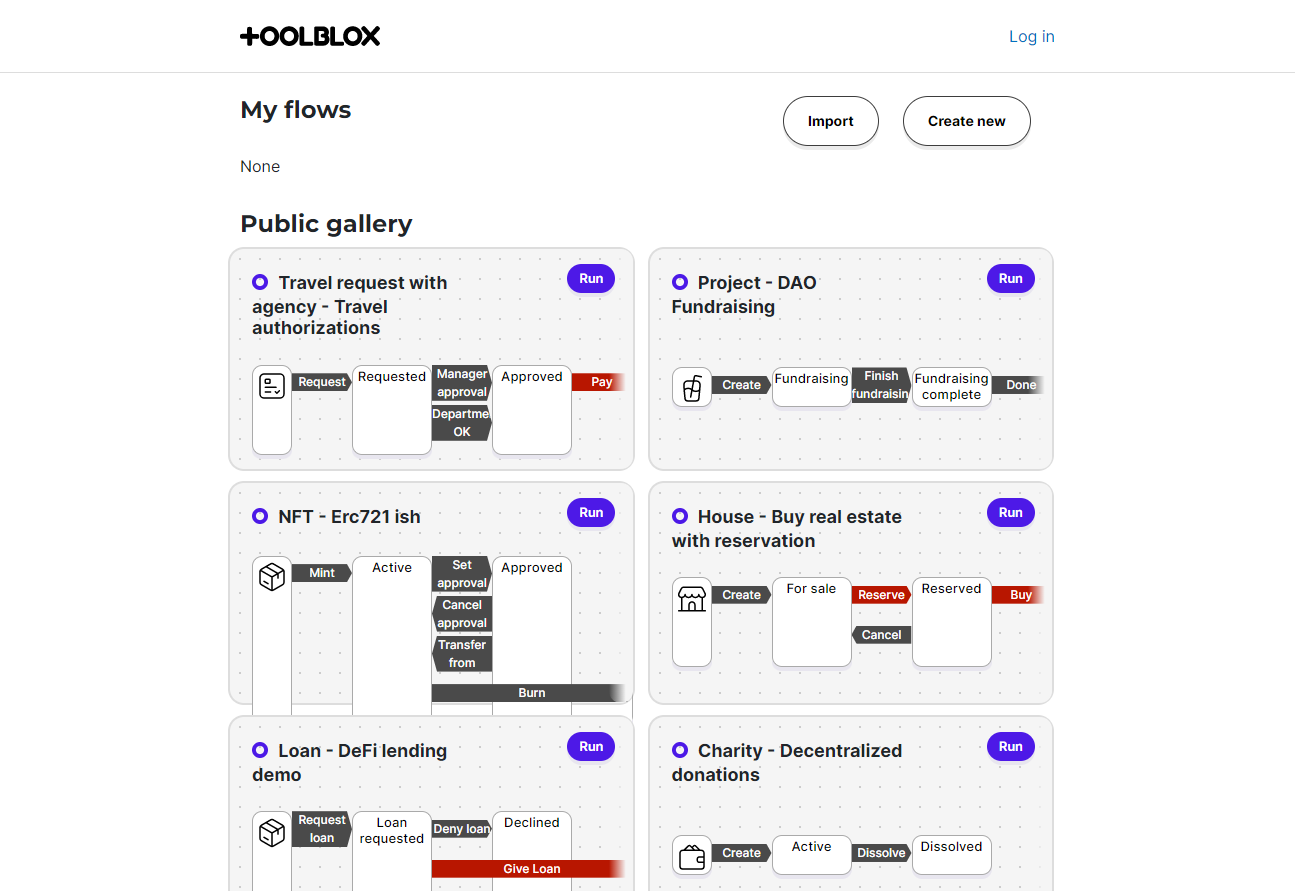
Task: Open the Log in link
Action: 1031,37
